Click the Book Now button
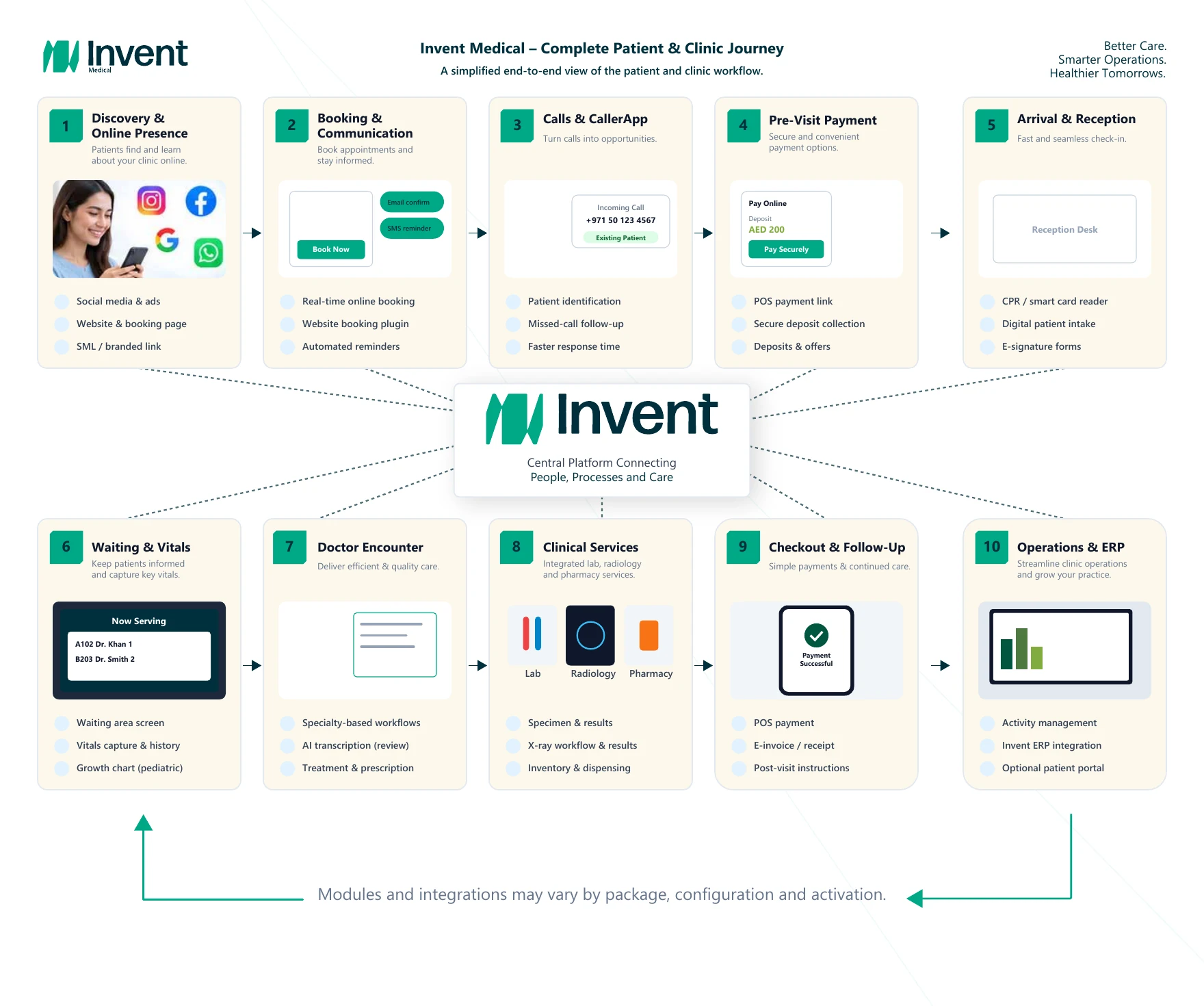 click(x=331, y=249)
